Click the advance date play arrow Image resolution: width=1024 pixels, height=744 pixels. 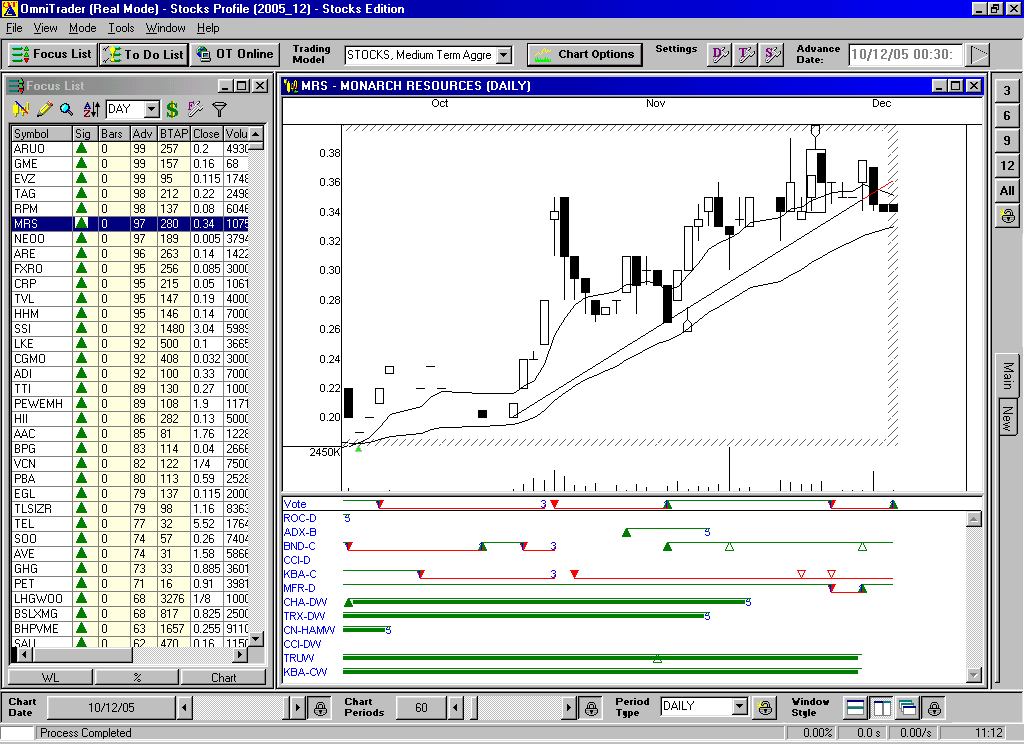[978, 55]
